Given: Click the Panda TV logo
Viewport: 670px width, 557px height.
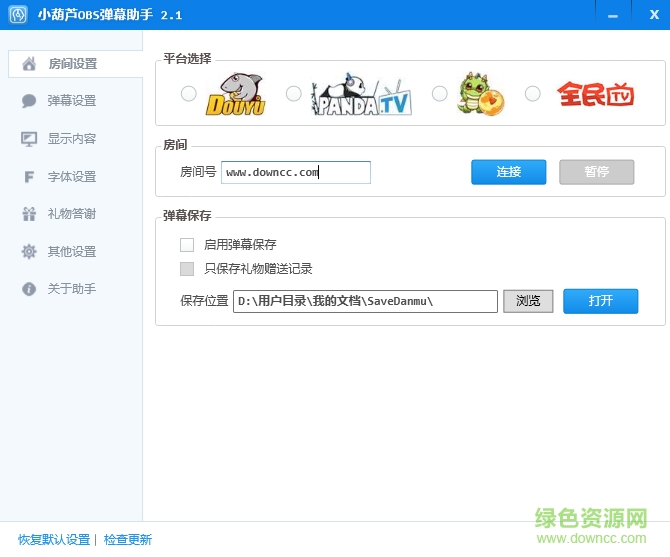Looking at the screenshot, I should (x=361, y=94).
